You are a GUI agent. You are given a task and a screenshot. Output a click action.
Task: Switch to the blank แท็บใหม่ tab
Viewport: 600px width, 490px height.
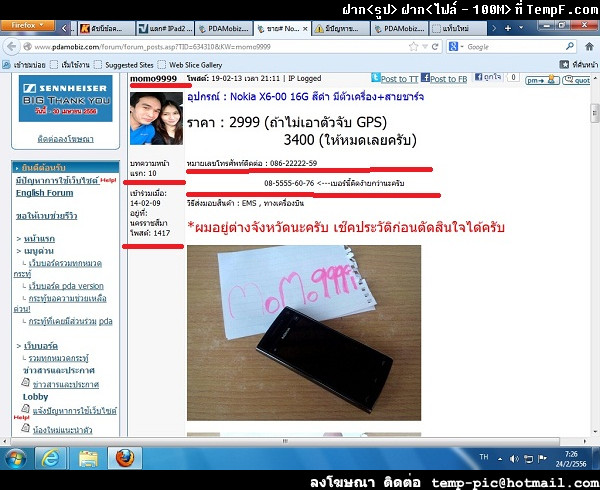pyautogui.click(x=458, y=28)
